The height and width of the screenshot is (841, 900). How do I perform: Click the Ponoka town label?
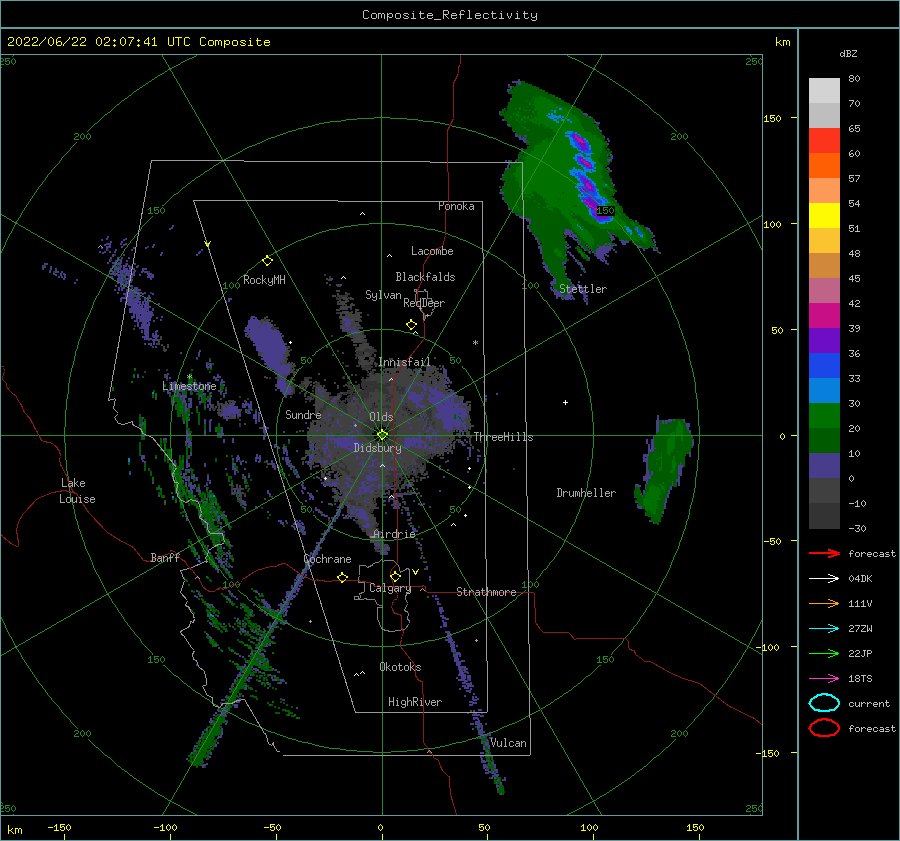point(456,206)
